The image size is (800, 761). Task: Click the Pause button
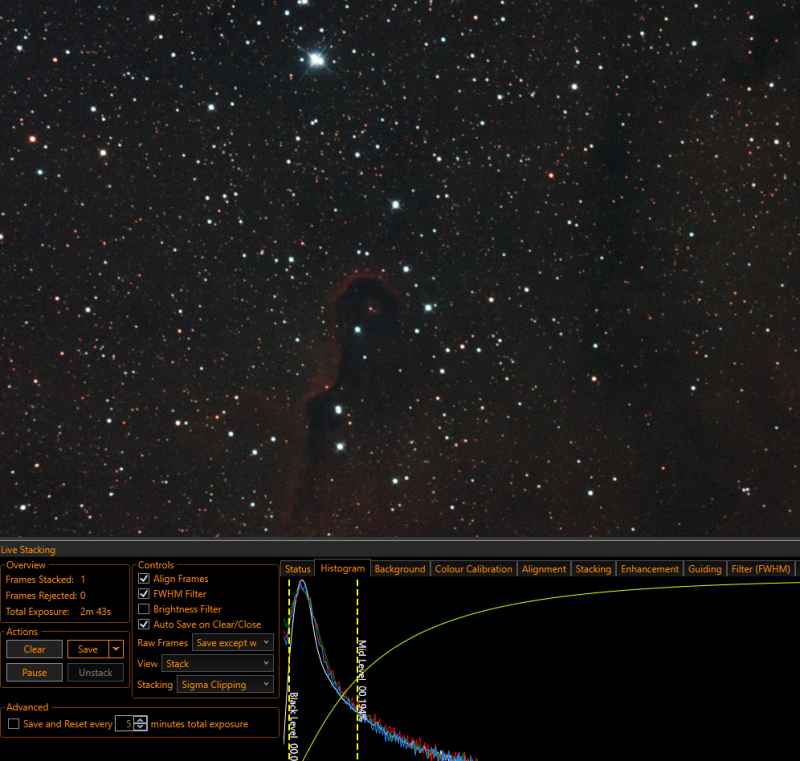[35, 673]
